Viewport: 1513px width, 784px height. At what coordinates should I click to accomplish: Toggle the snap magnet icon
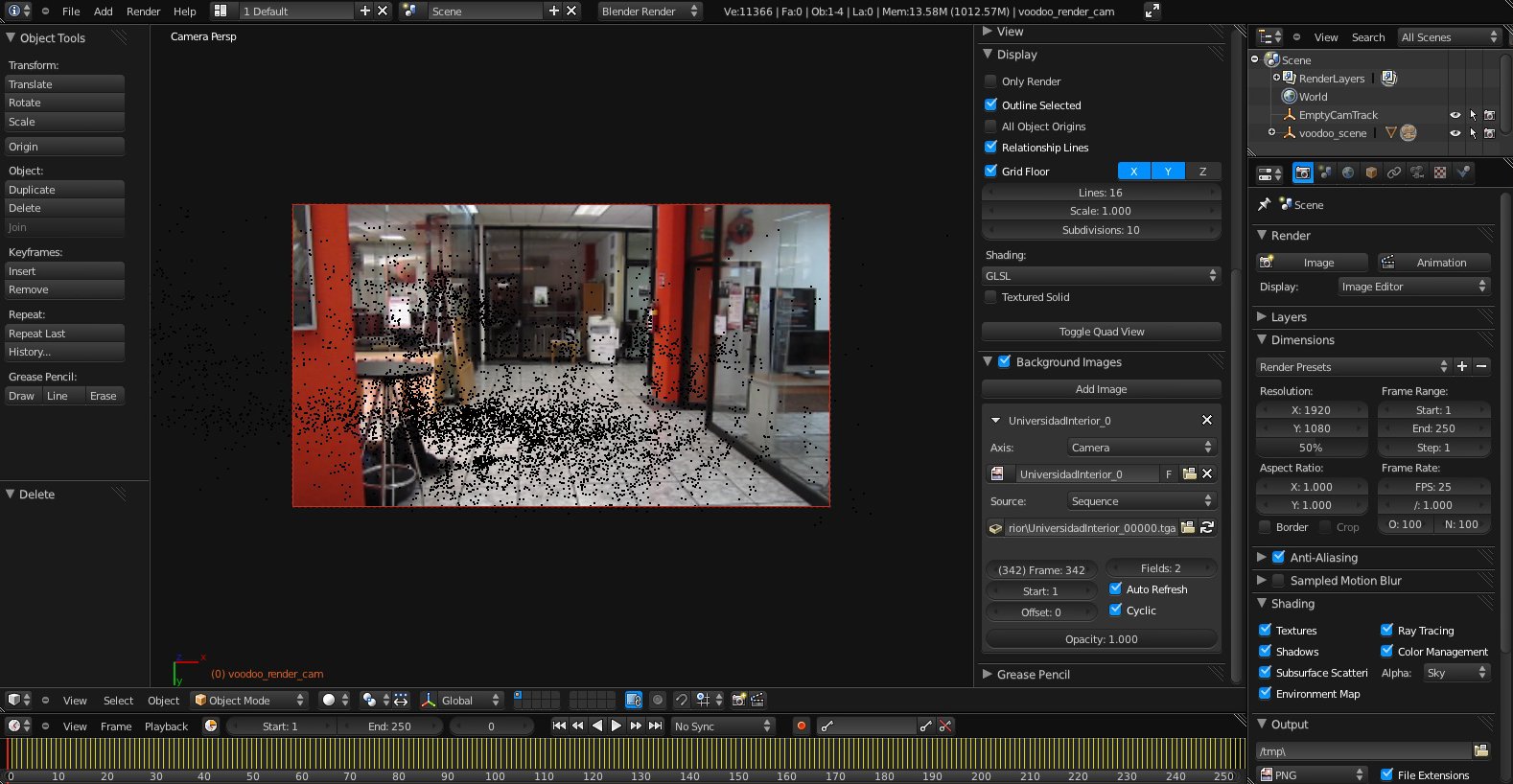point(682,701)
